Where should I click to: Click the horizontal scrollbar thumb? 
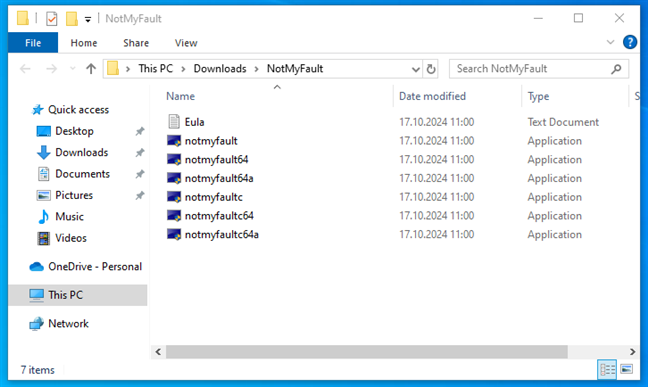(x=367, y=351)
